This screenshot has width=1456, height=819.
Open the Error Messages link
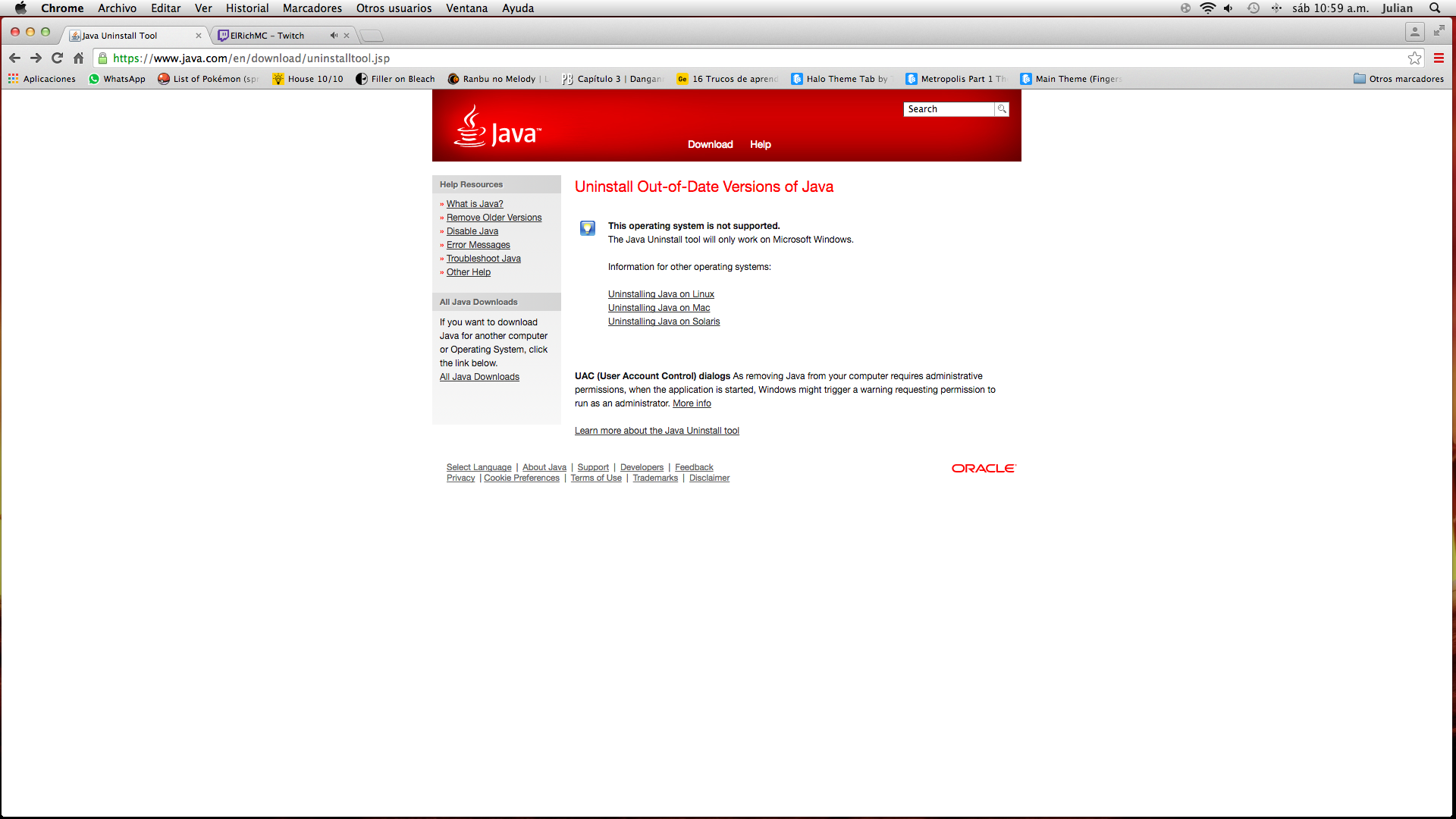coord(478,245)
